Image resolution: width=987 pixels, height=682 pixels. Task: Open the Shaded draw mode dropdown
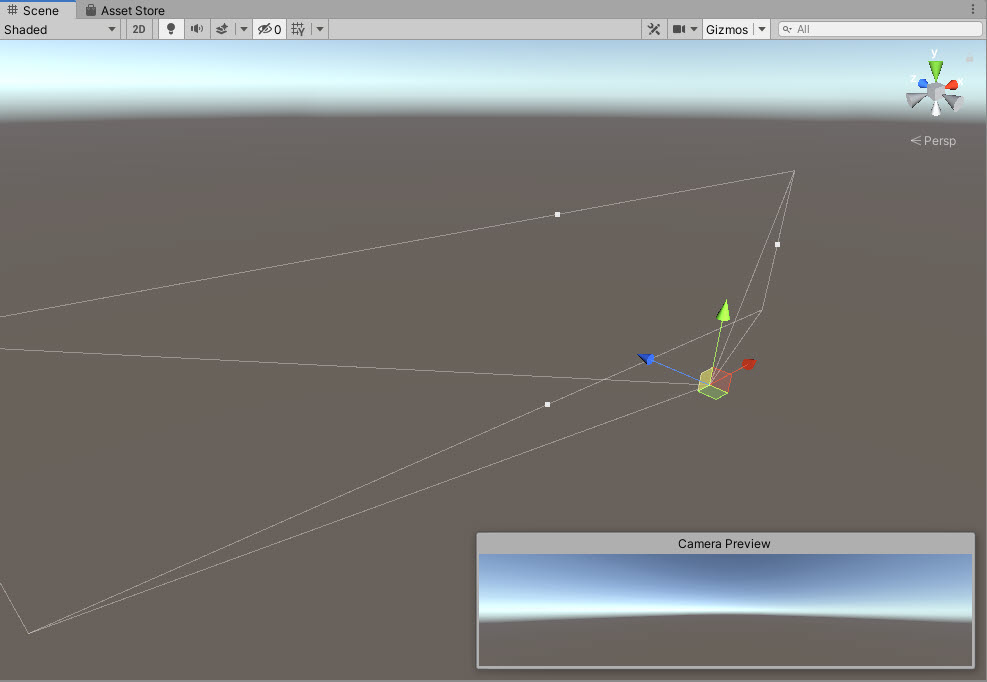pyautogui.click(x=60, y=30)
